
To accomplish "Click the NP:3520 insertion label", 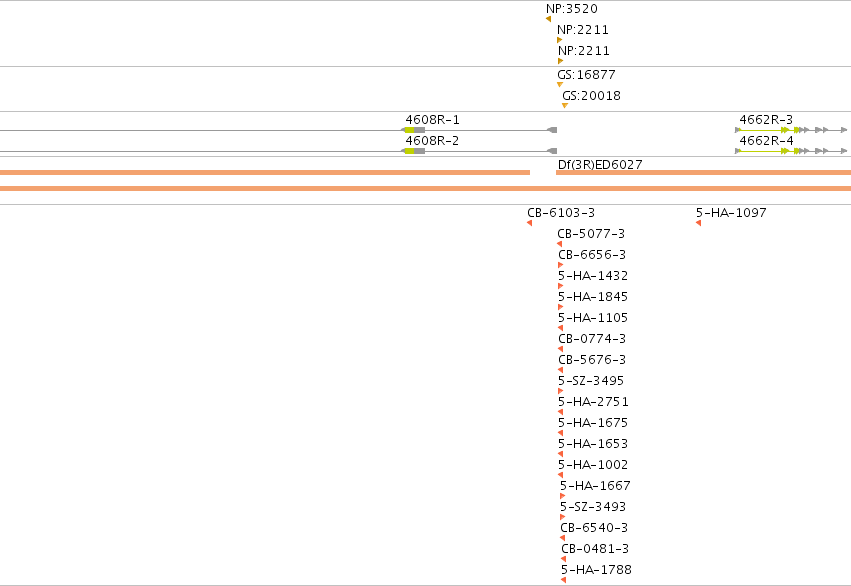I will [571, 9].
